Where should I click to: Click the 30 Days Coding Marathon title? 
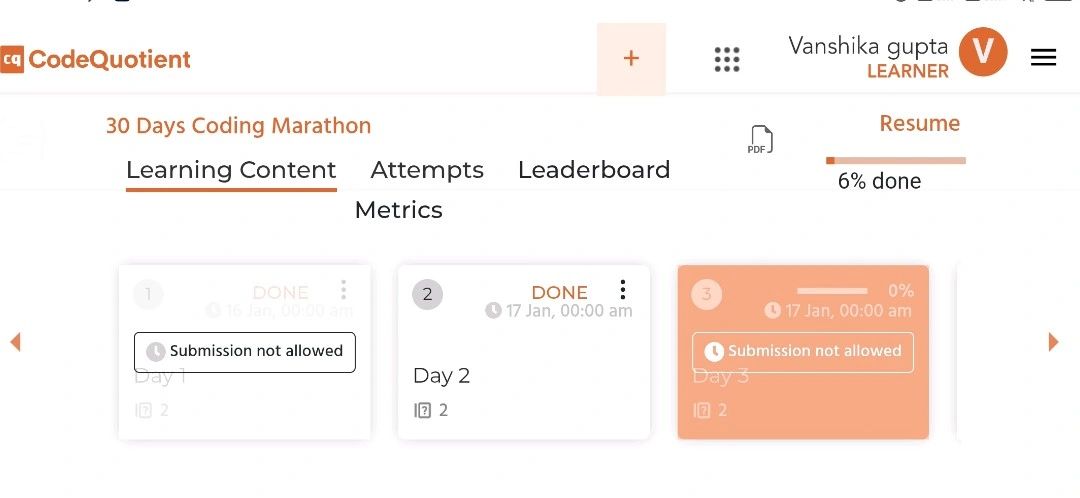point(238,126)
